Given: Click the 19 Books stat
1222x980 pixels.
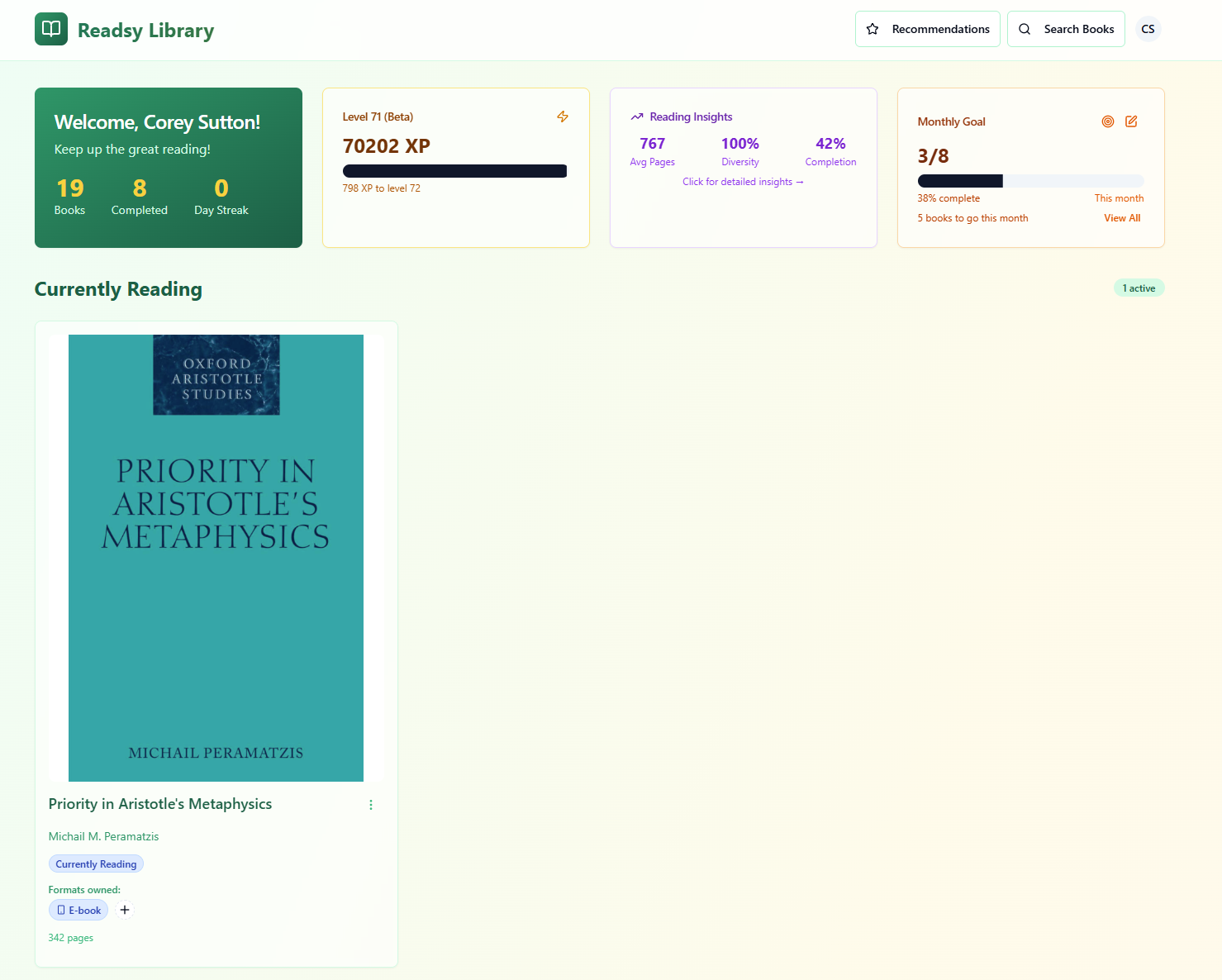Looking at the screenshot, I should point(70,197).
